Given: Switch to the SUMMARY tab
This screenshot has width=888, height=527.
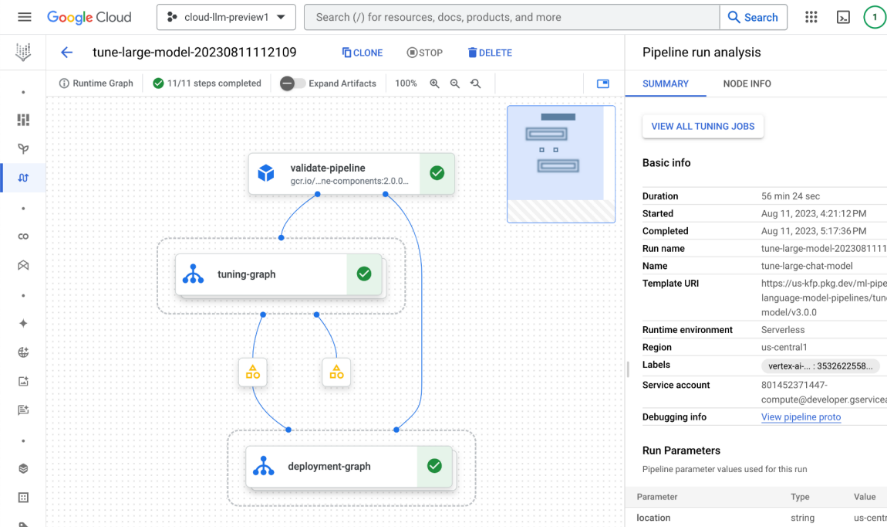Looking at the screenshot, I should pyautogui.click(x=665, y=84).
